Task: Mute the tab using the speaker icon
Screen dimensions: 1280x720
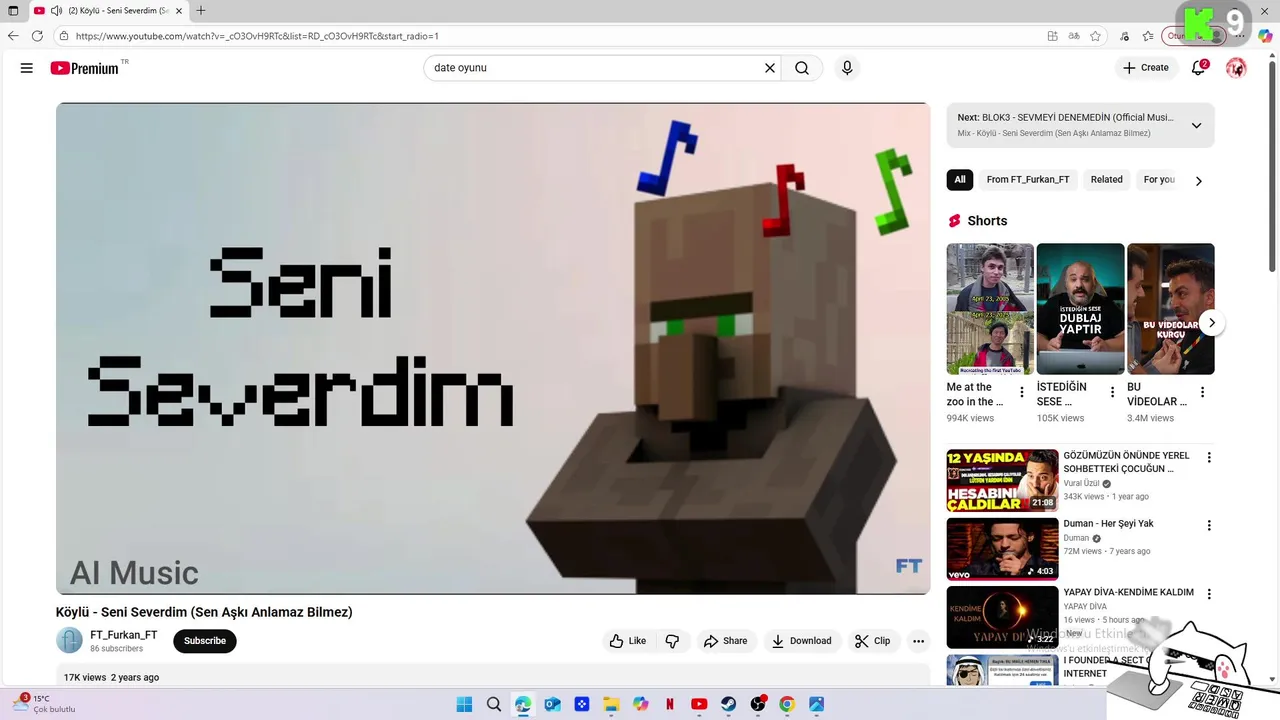Action: (x=57, y=11)
